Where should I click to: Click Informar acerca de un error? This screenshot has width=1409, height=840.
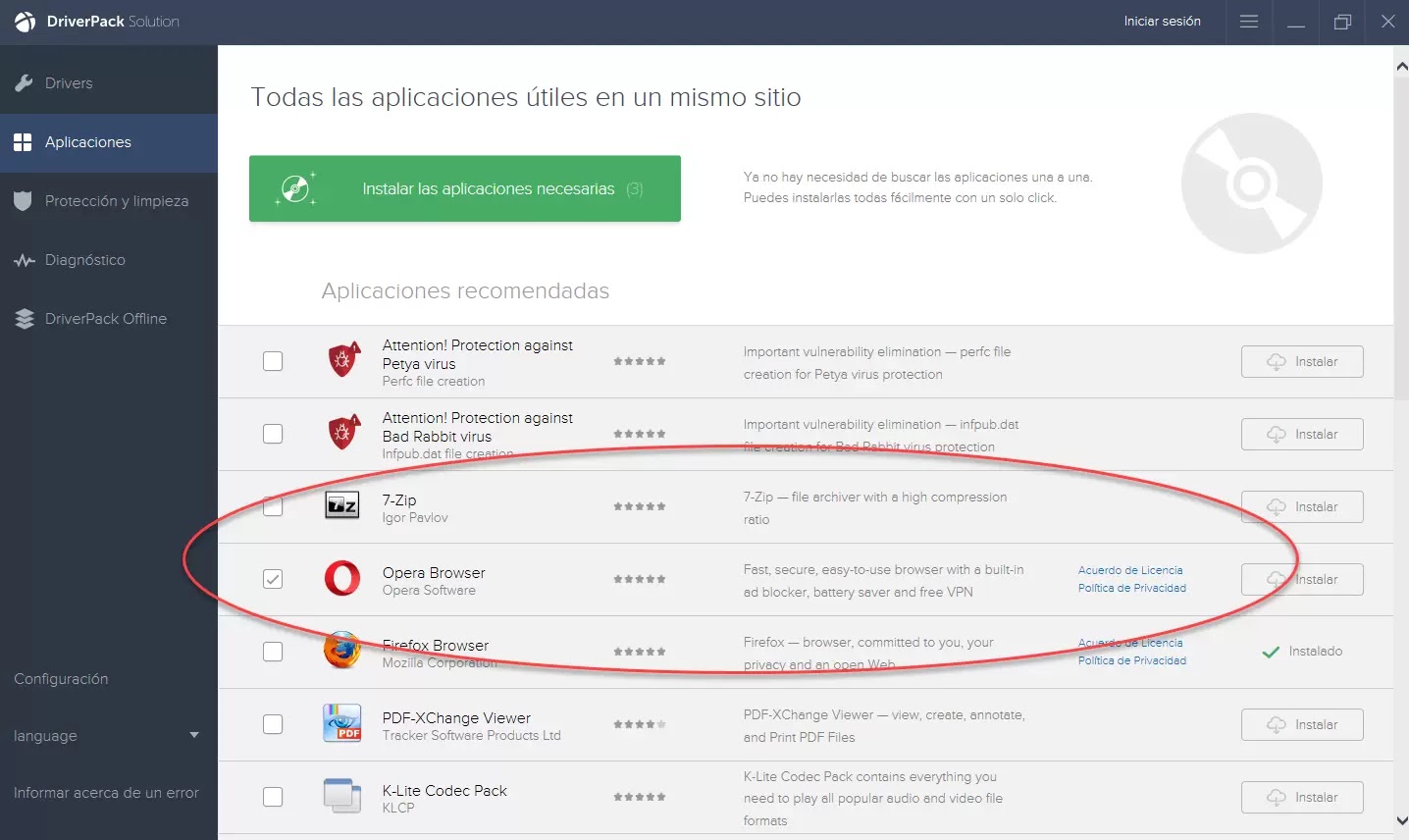106,793
